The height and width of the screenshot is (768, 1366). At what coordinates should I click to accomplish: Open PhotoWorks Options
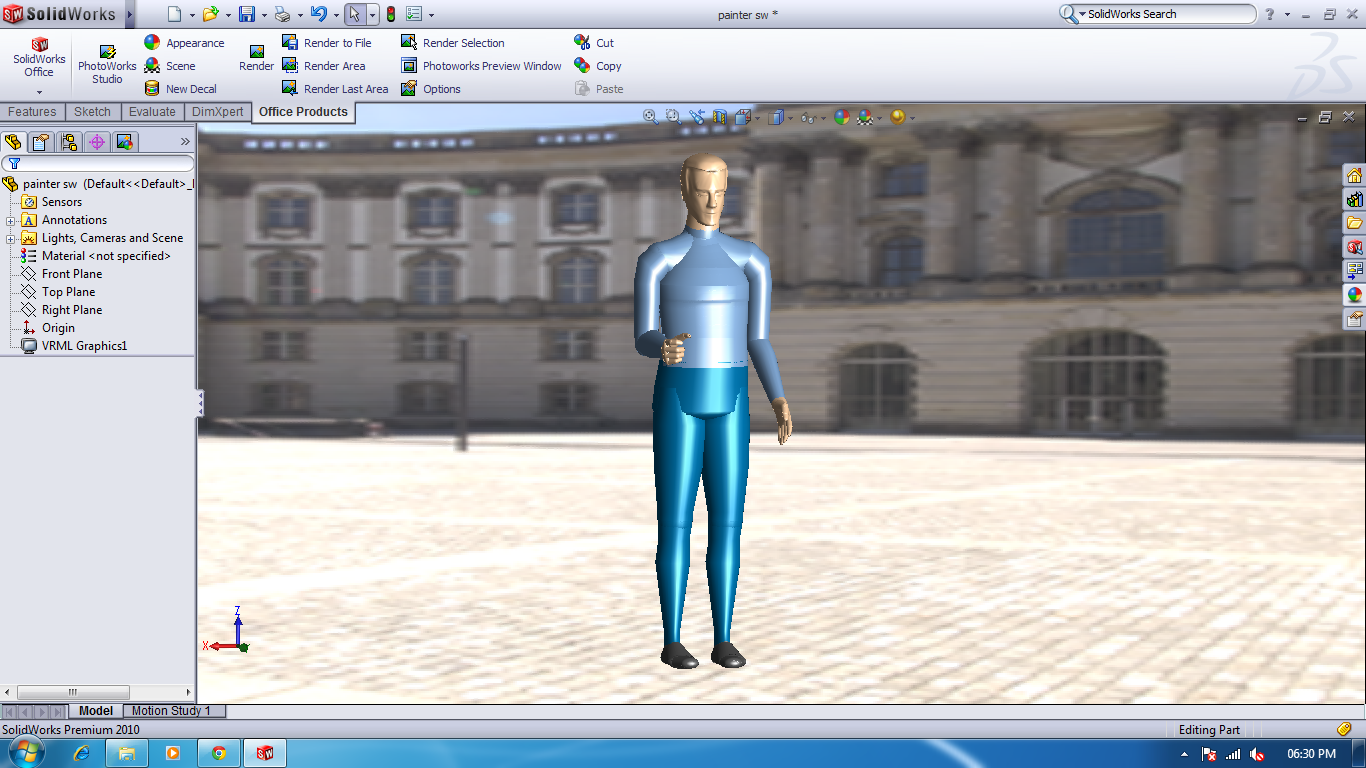point(431,89)
